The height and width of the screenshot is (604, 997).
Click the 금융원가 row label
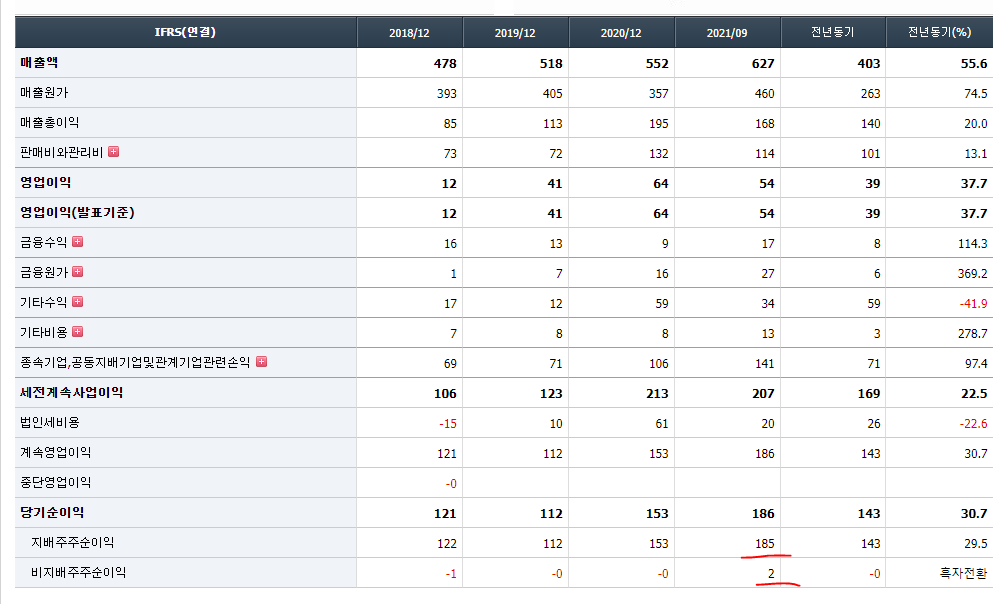(x=43, y=272)
